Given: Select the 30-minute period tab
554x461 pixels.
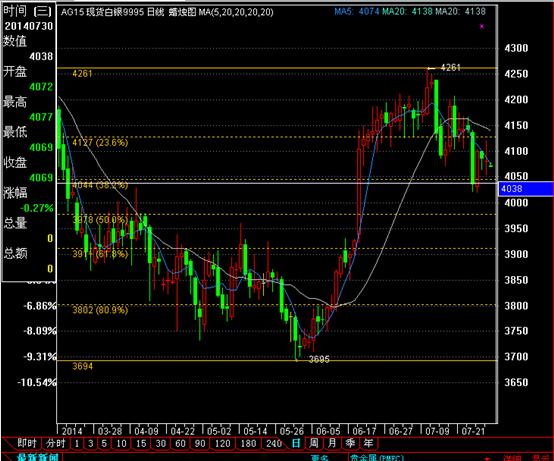Looking at the screenshot, I should pyautogui.click(x=160, y=443).
